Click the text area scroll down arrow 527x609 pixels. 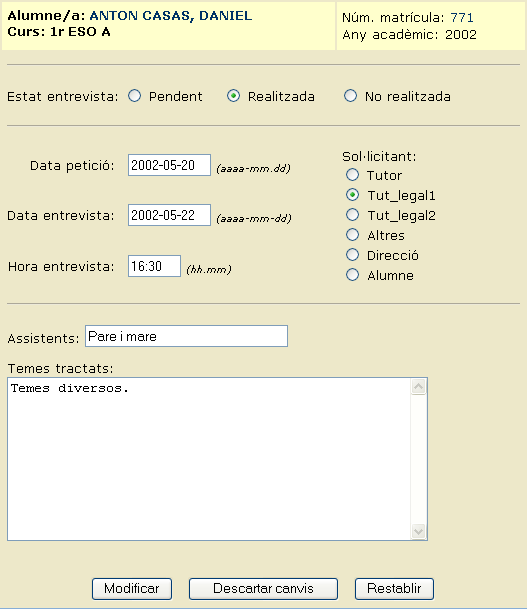coord(419,531)
